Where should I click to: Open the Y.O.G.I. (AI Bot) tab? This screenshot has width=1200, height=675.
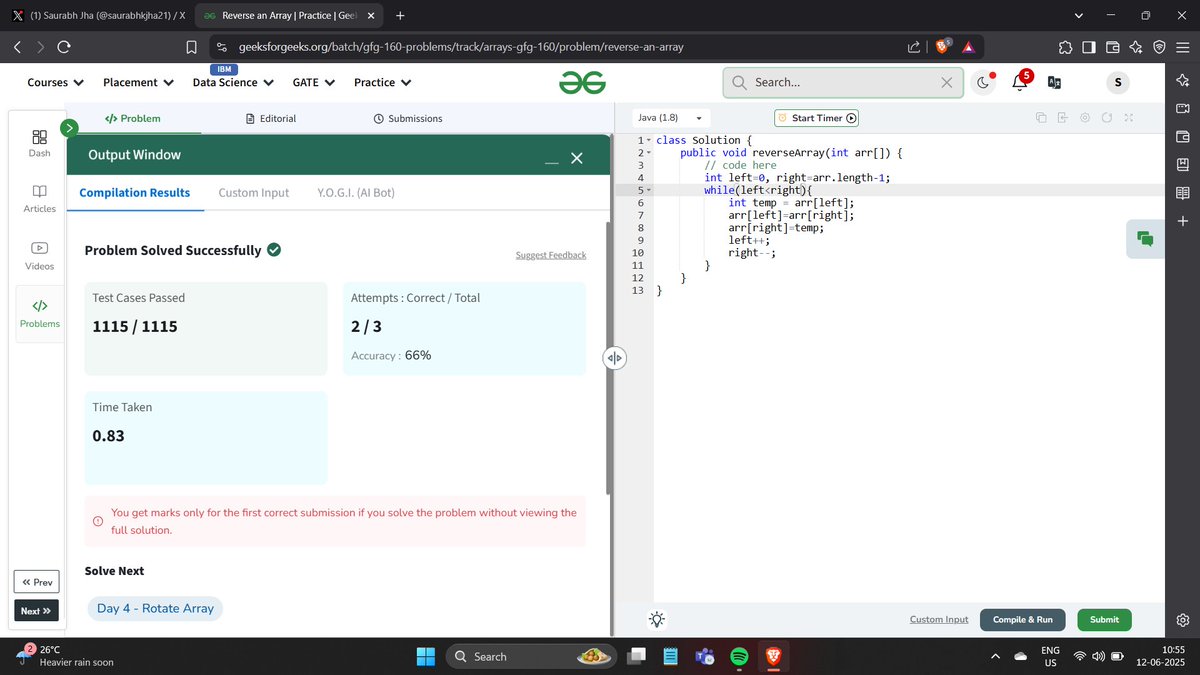pos(356,193)
